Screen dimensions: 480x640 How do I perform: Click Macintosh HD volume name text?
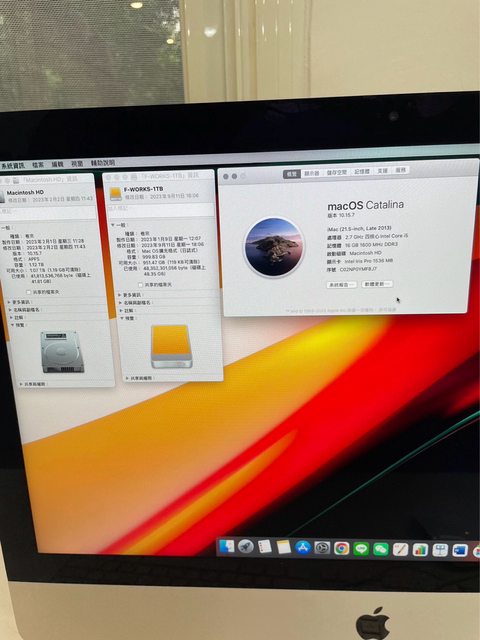(x=25, y=192)
